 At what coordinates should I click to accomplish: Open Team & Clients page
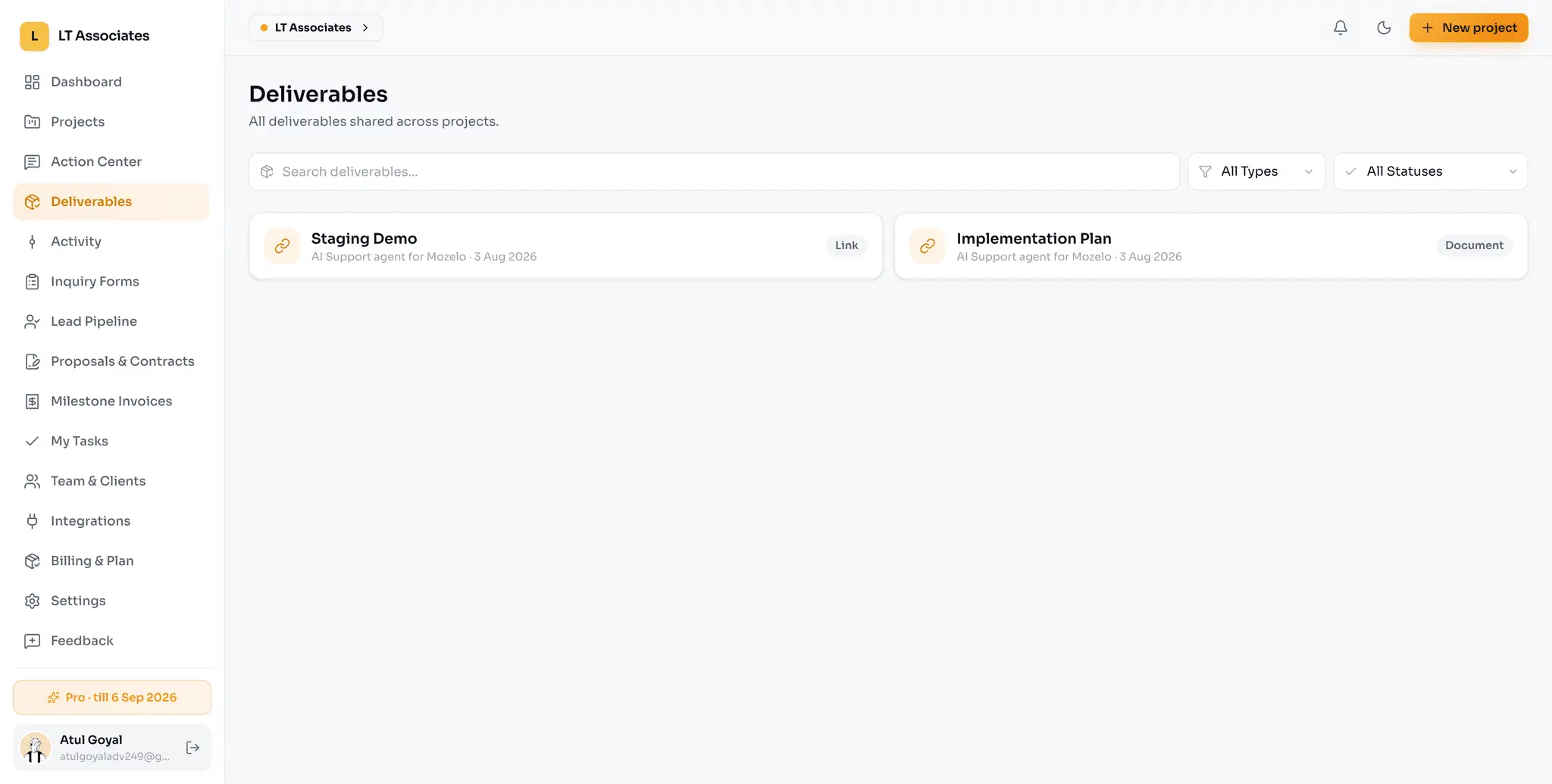111,481
